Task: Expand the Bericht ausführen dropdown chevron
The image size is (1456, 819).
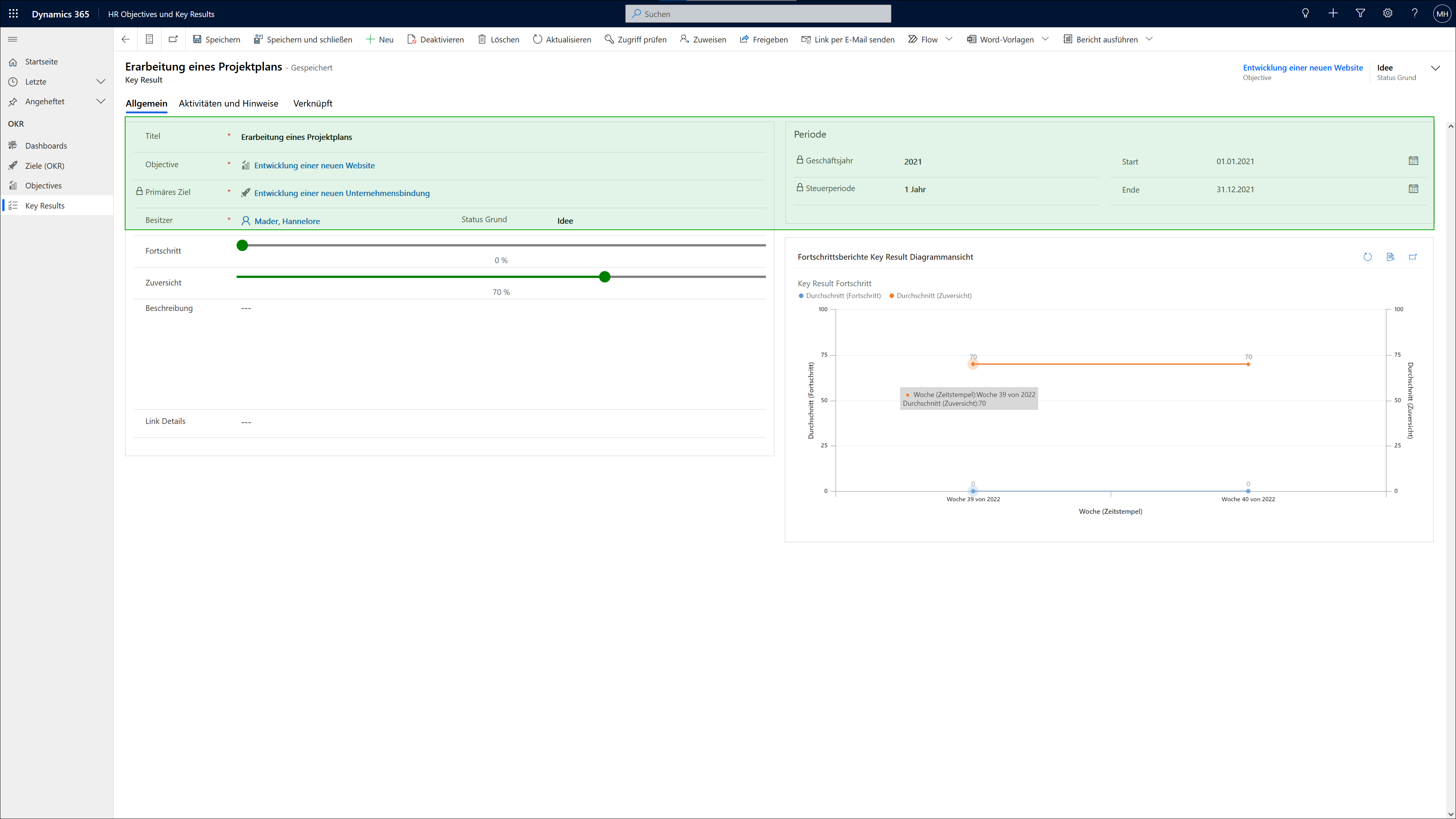Action: pos(1149,39)
